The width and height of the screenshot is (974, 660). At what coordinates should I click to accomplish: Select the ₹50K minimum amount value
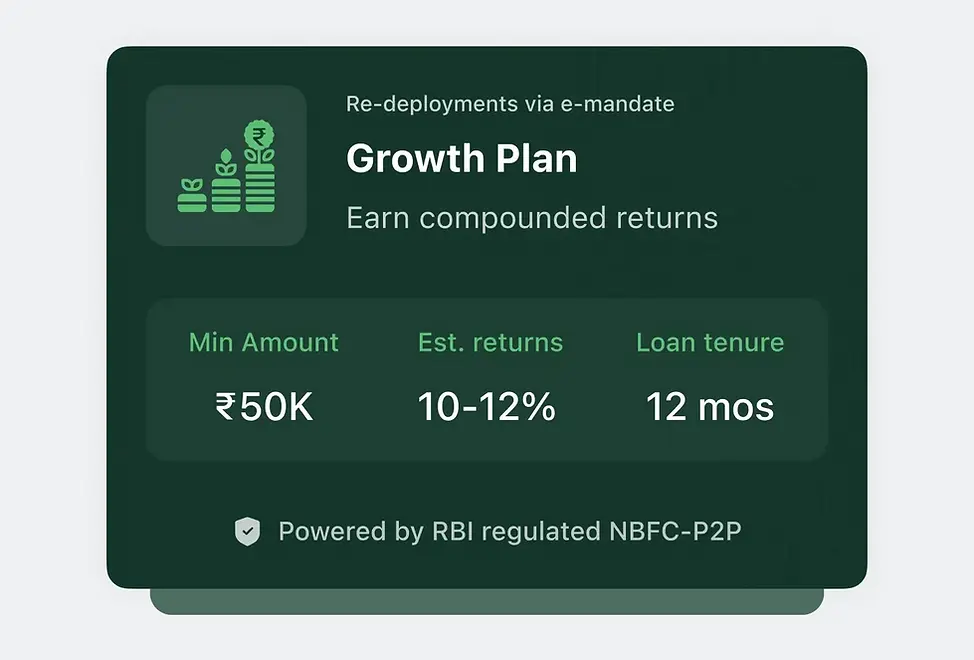click(x=264, y=407)
